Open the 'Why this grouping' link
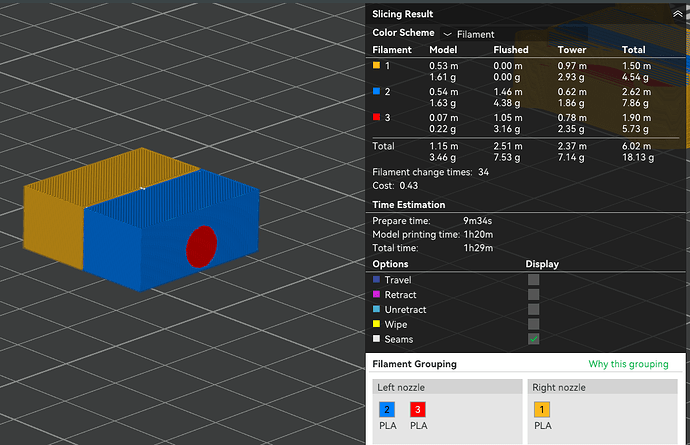The height and width of the screenshot is (445, 690). 628,364
